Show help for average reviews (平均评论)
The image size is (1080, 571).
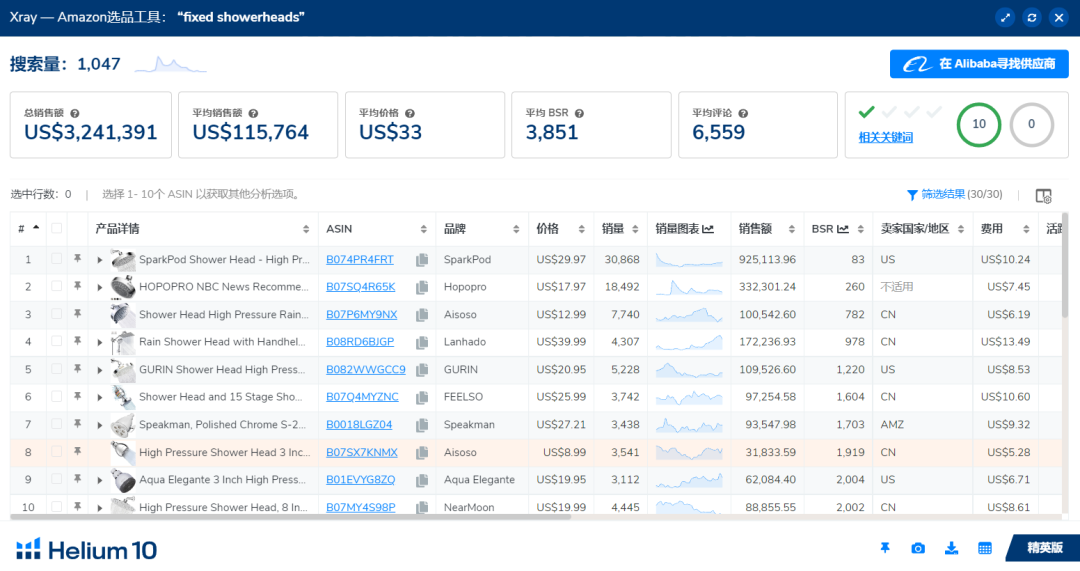pos(743,114)
